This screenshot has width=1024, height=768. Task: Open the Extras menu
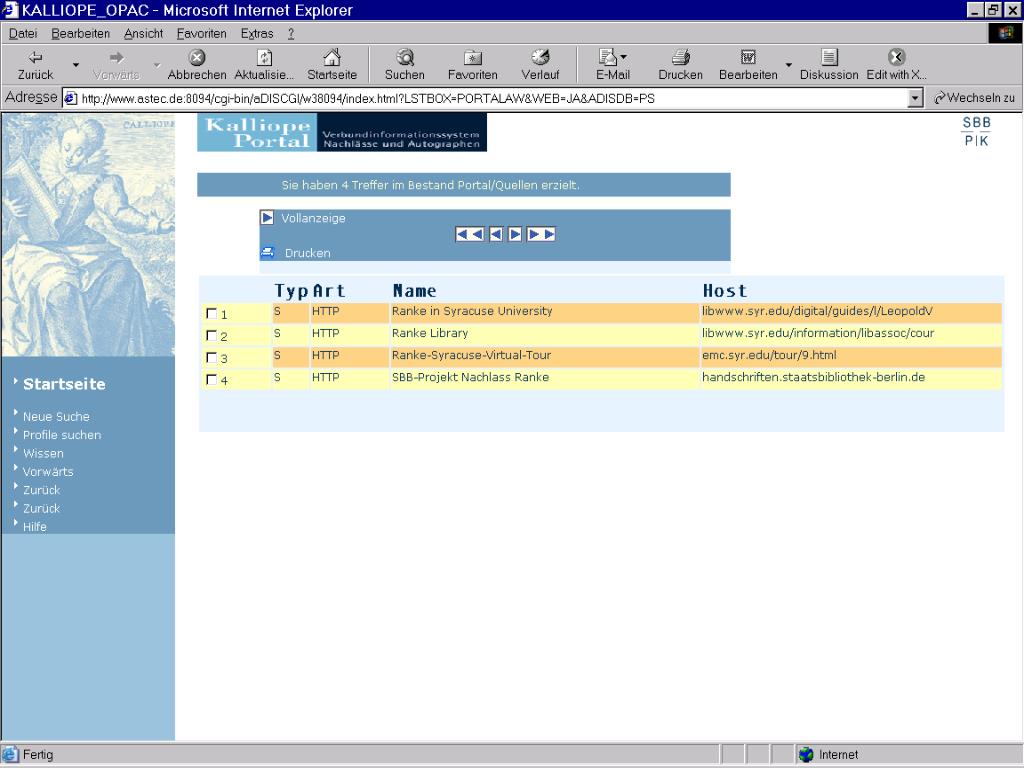point(256,33)
